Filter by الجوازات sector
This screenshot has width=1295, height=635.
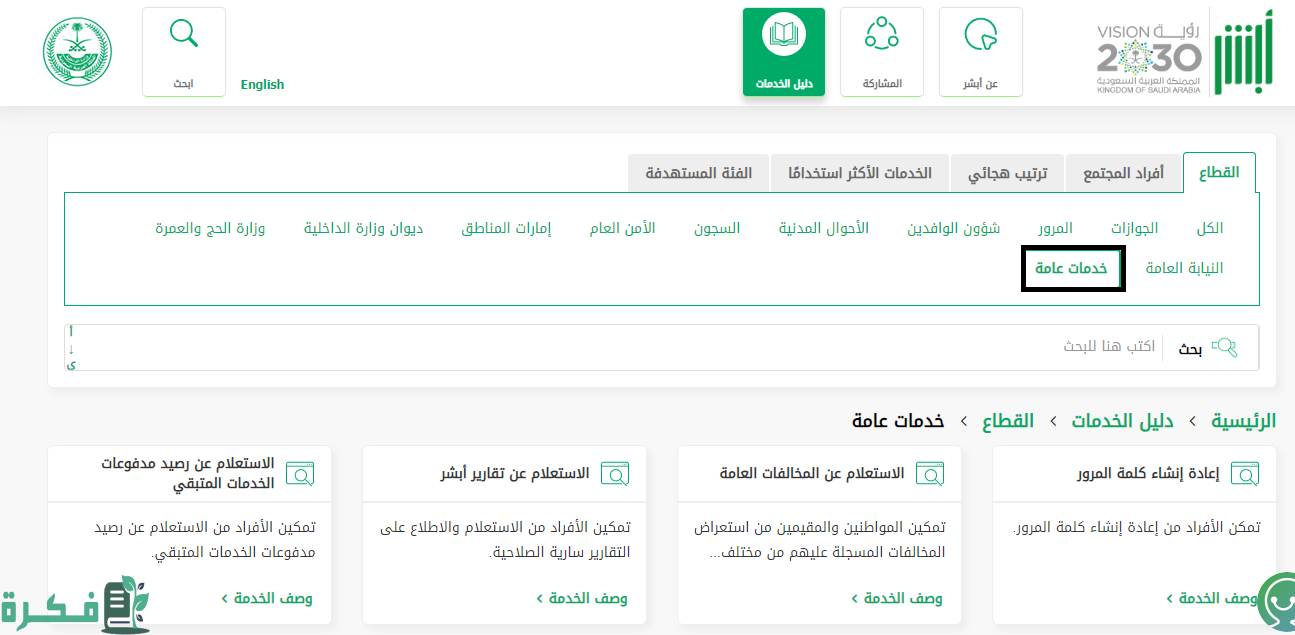1135,228
